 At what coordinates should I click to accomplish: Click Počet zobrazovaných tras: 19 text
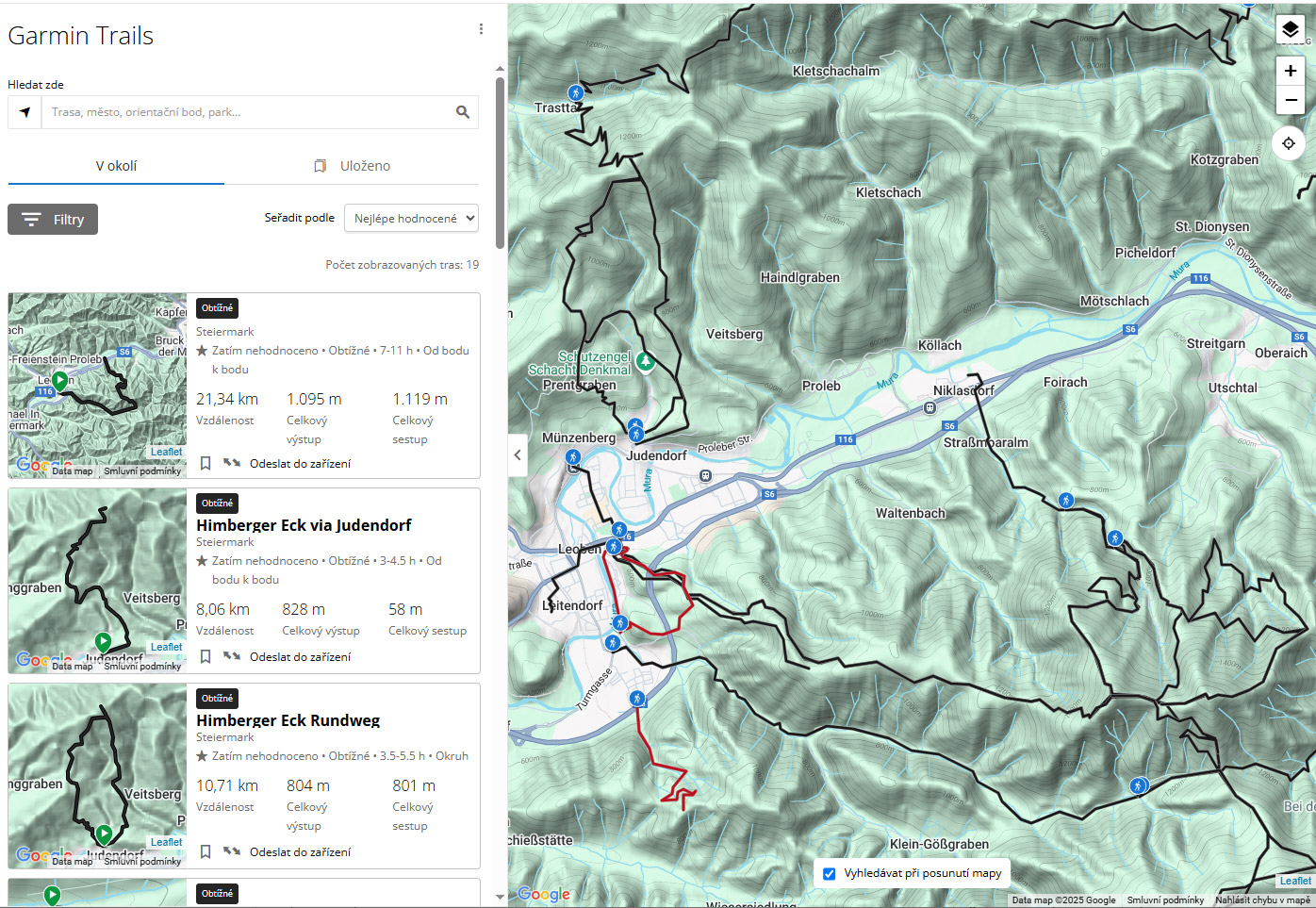point(402,265)
